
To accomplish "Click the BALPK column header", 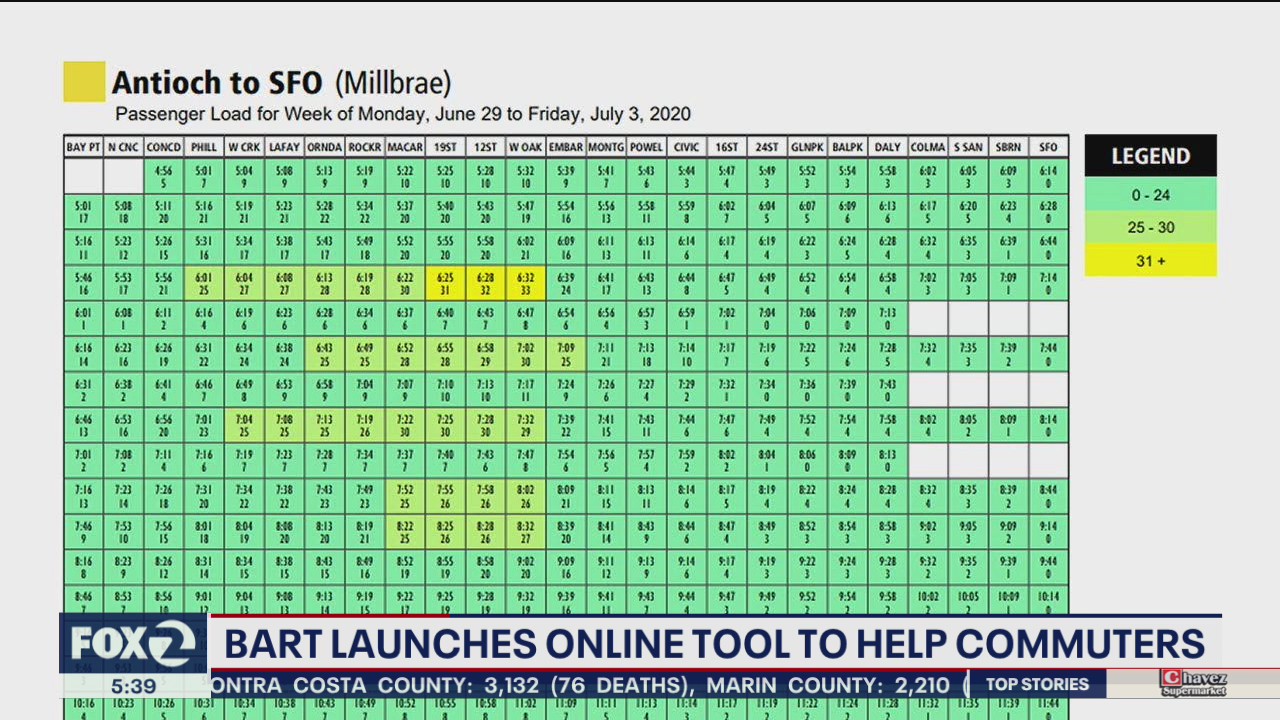I will 847,147.
